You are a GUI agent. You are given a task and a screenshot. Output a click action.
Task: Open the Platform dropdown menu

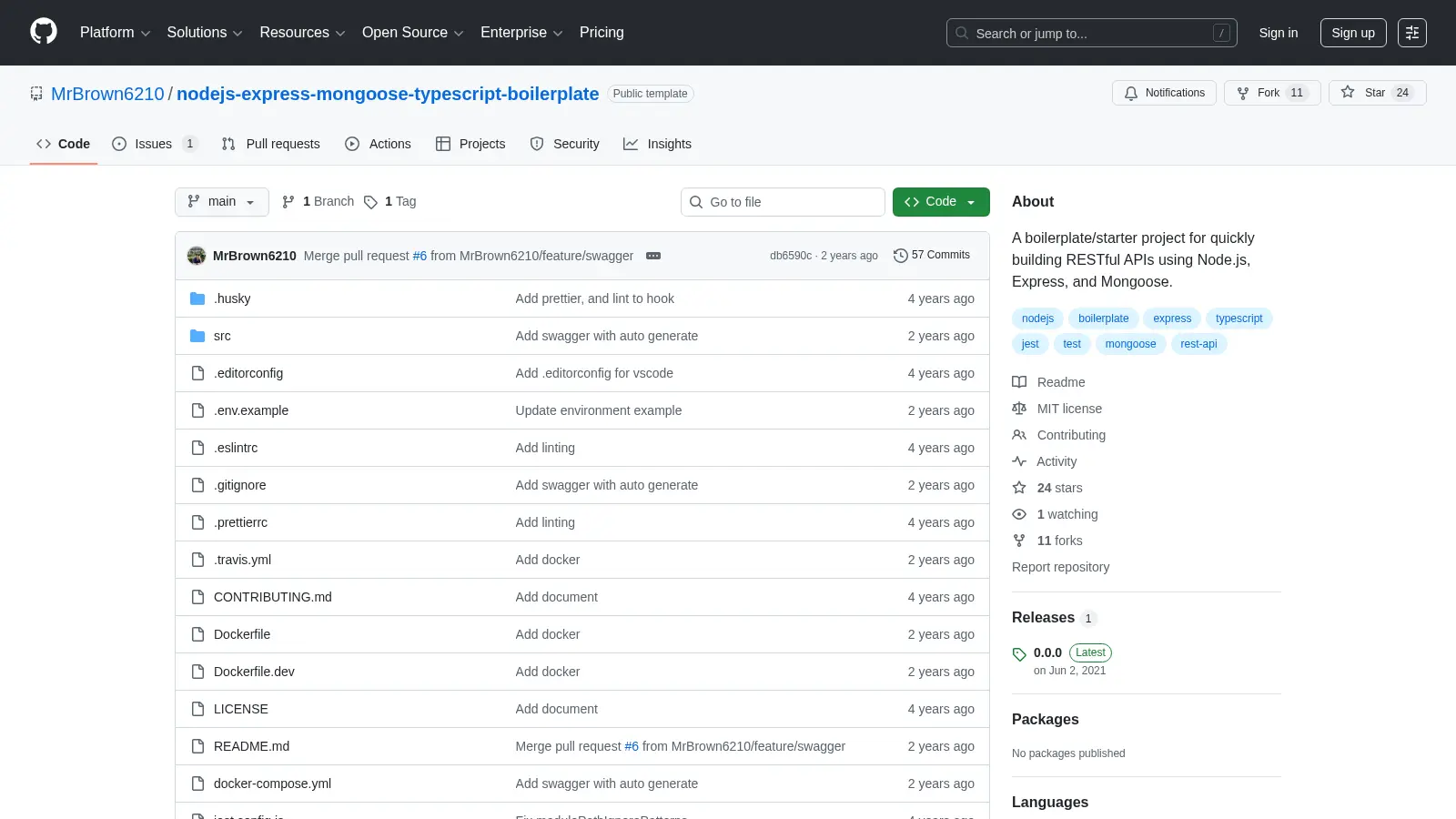(x=115, y=33)
